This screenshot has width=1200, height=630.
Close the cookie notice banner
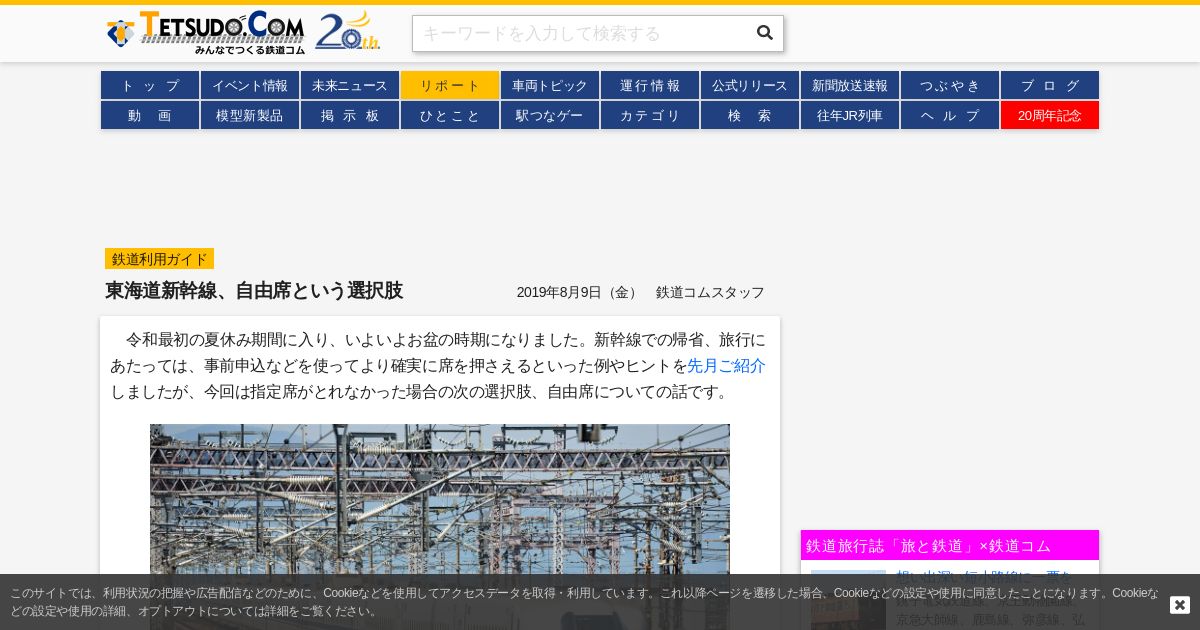pos(1180,605)
